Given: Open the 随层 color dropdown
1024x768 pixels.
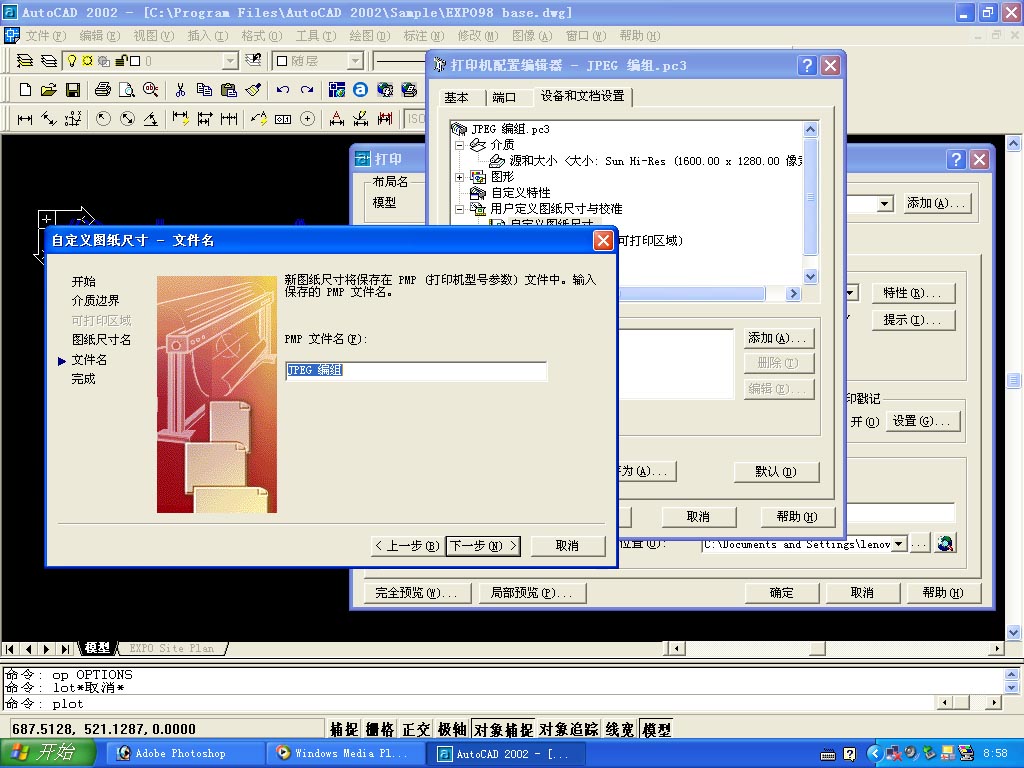Looking at the screenshot, I should [x=355, y=61].
